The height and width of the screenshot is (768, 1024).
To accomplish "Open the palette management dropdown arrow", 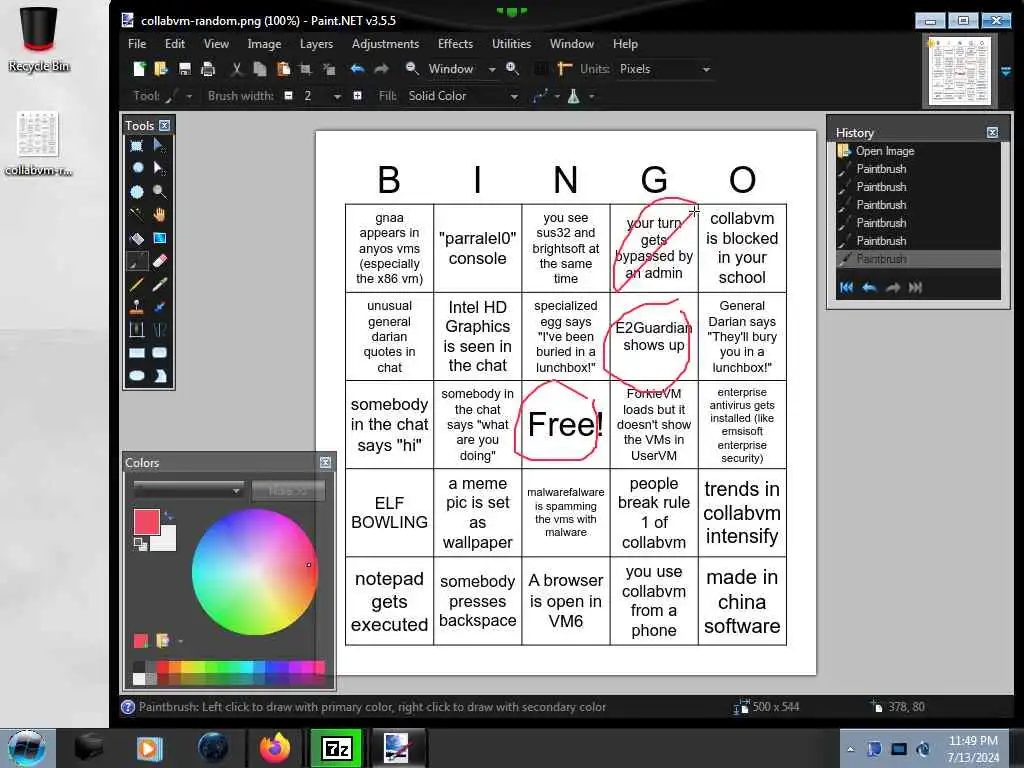I will click(x=181, y=641).
